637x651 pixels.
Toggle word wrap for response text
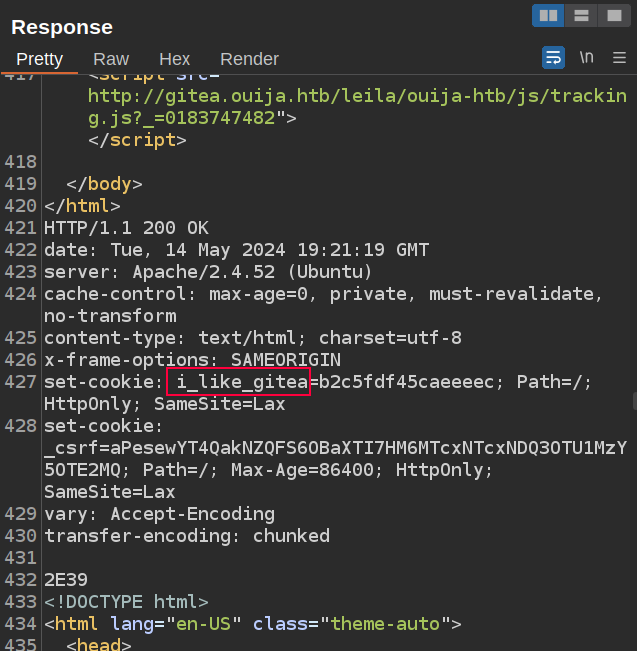pyautogui.click(x=553, y=57)
